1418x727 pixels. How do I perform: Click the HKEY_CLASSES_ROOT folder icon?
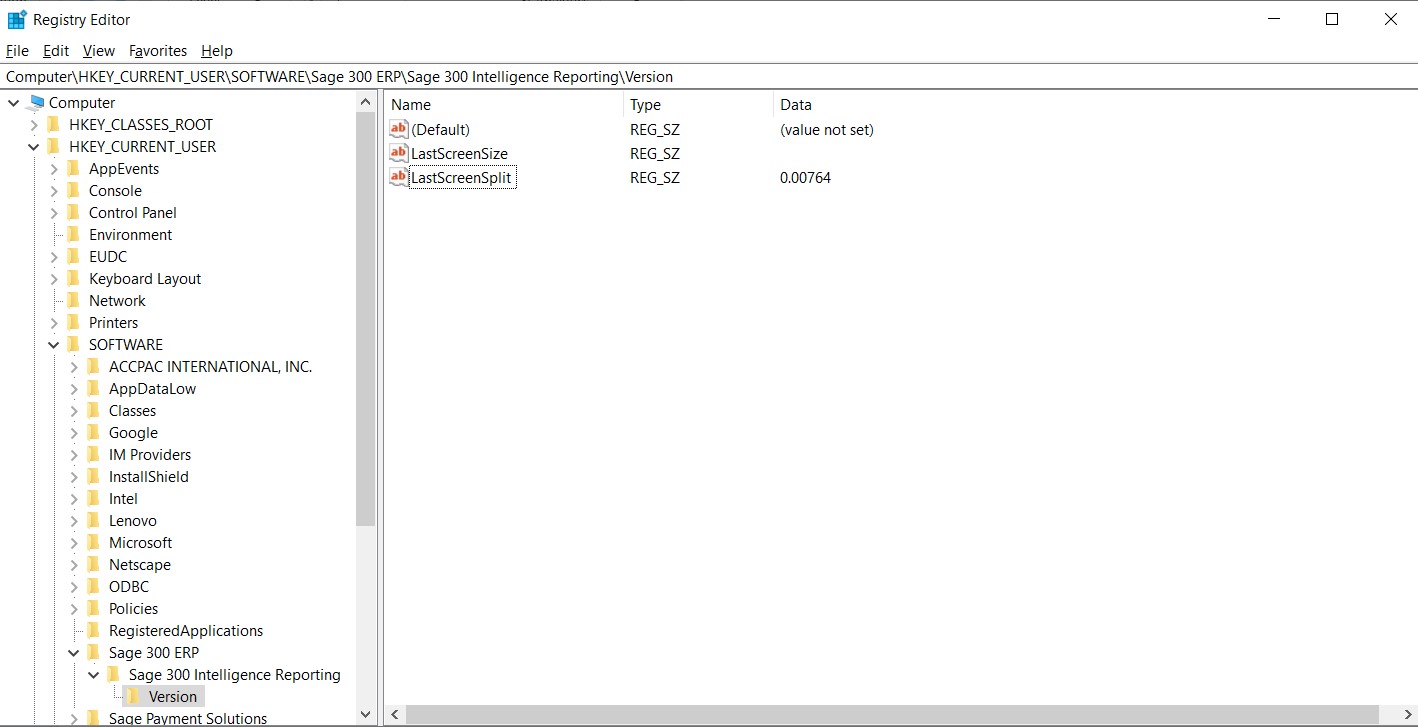[x=54, y=124]
